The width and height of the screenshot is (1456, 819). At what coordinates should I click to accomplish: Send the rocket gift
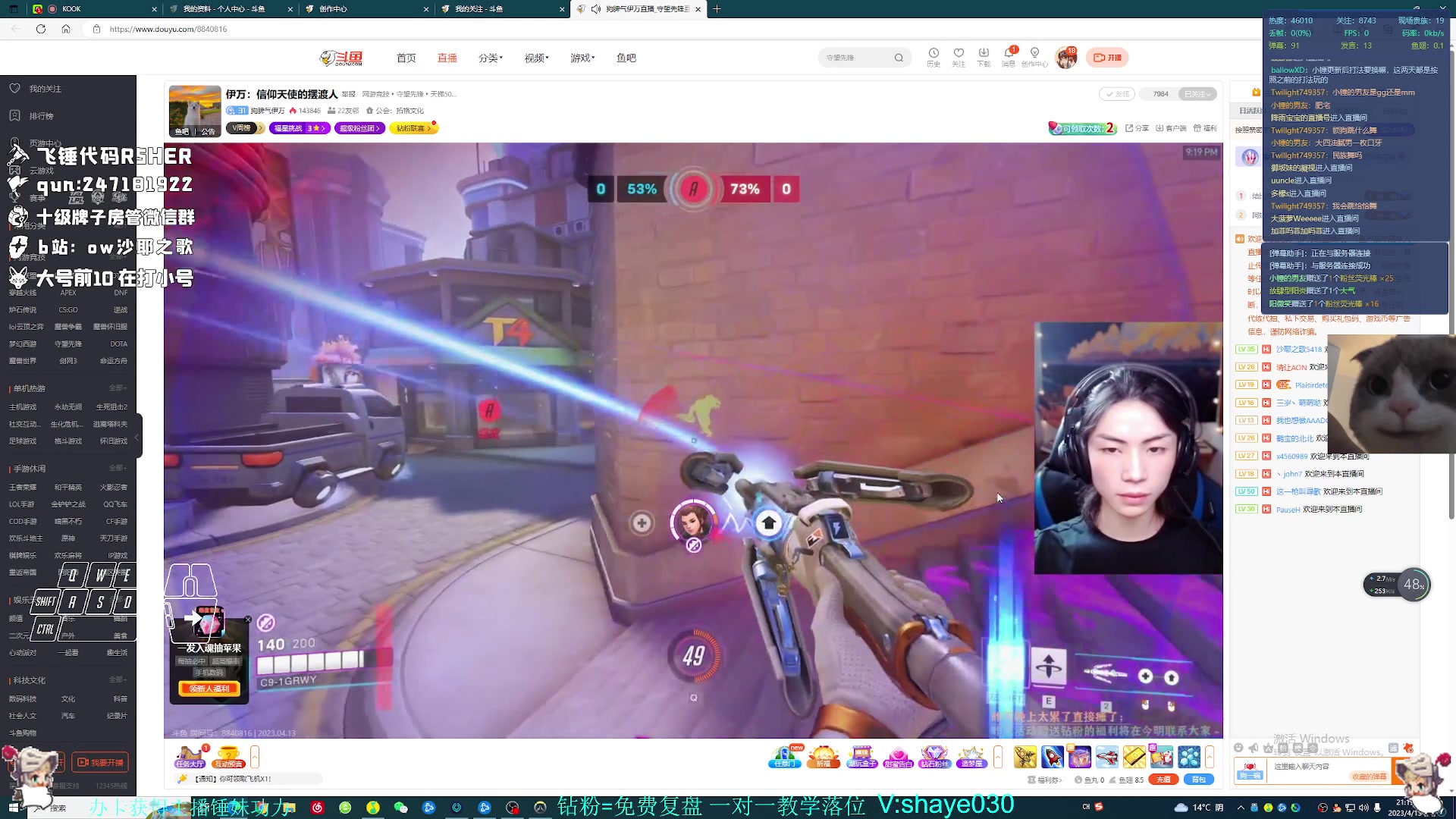1053,756
